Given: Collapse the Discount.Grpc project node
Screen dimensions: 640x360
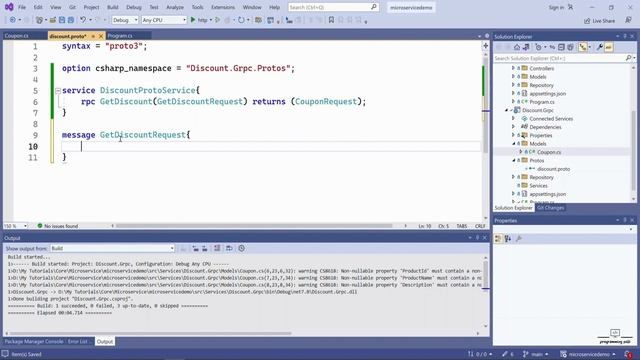Looking at the screenshot, I should tap(507, 110).
